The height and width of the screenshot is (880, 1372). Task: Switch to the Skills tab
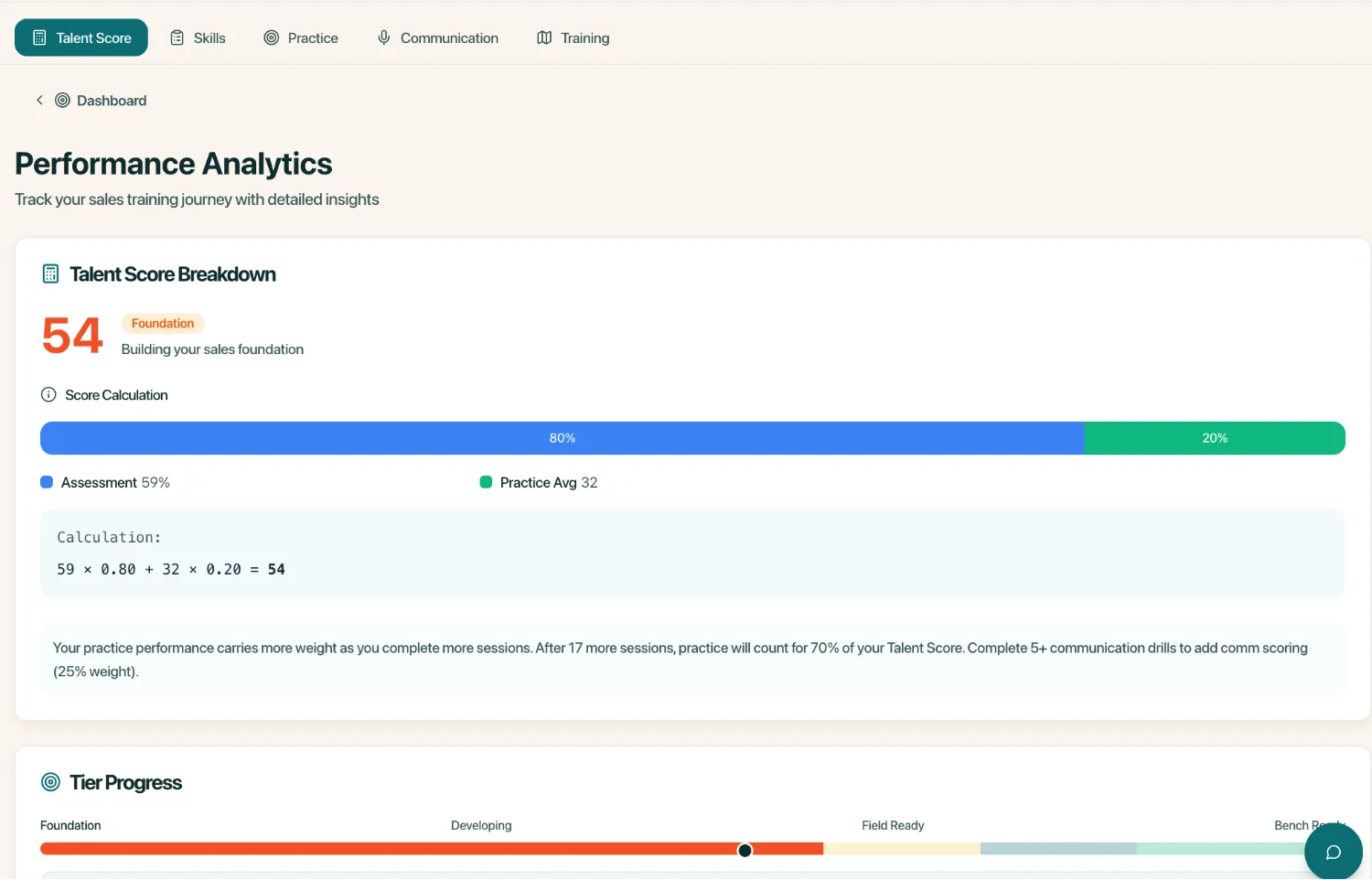[x=198, y=38]
